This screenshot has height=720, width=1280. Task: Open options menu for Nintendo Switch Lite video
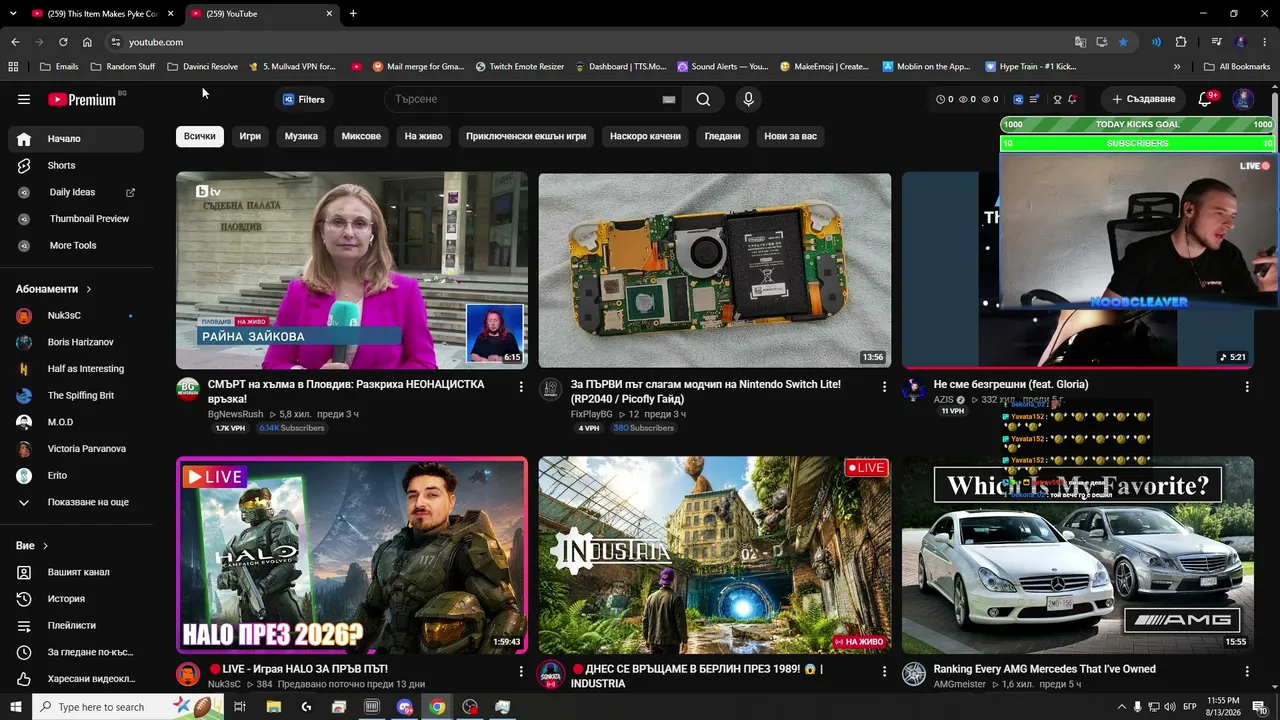(884, 386)
